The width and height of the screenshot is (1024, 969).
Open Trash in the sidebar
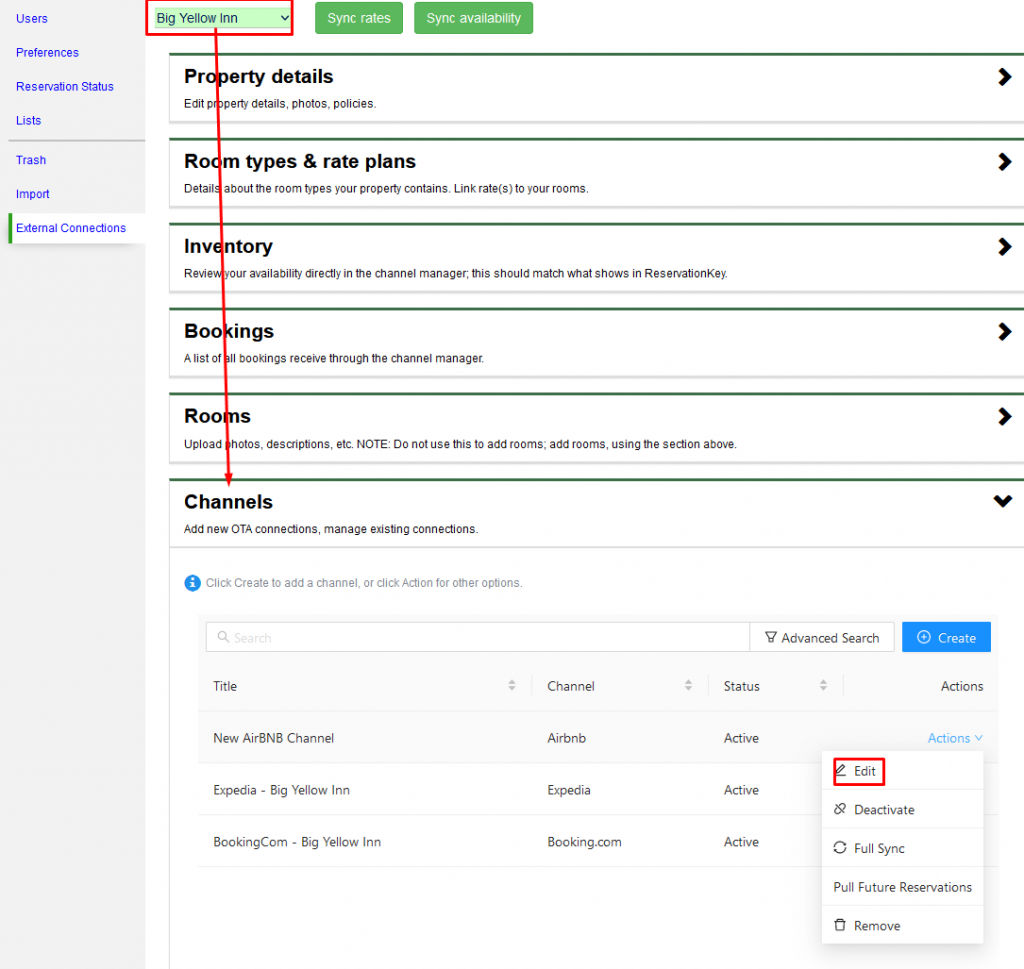click(31, 160)
